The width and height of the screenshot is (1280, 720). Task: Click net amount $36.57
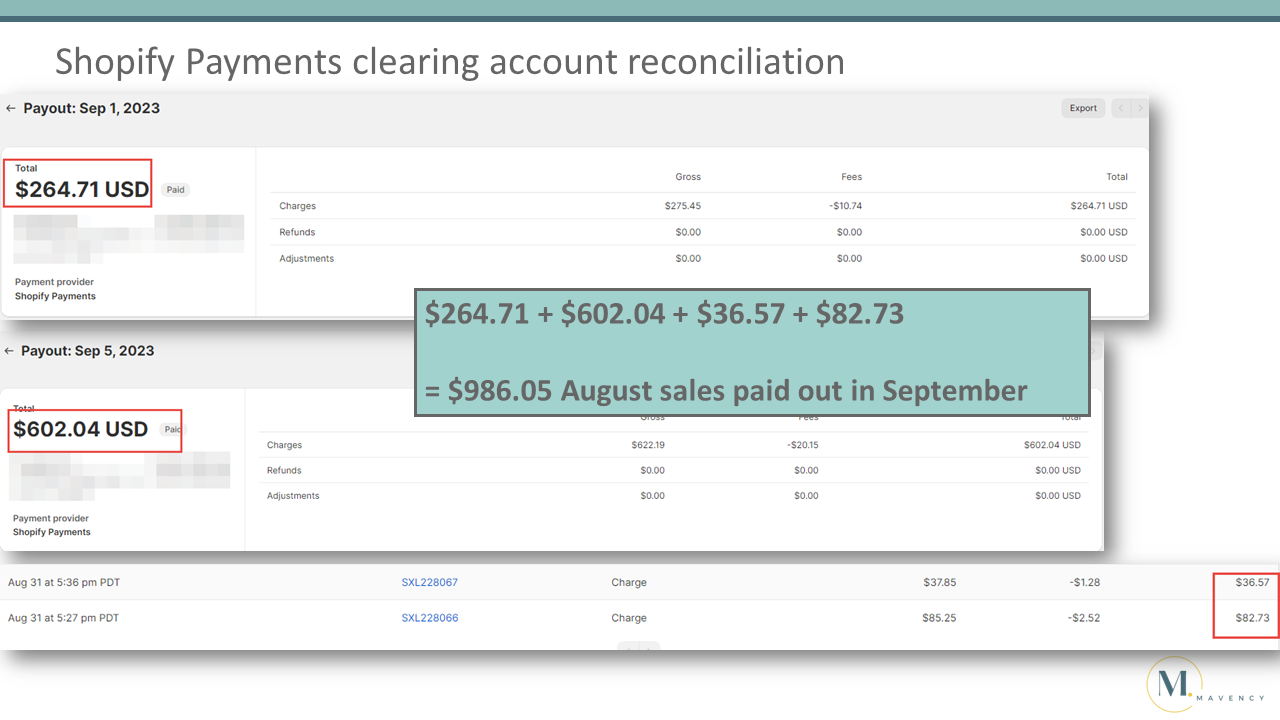[1252, 582]
